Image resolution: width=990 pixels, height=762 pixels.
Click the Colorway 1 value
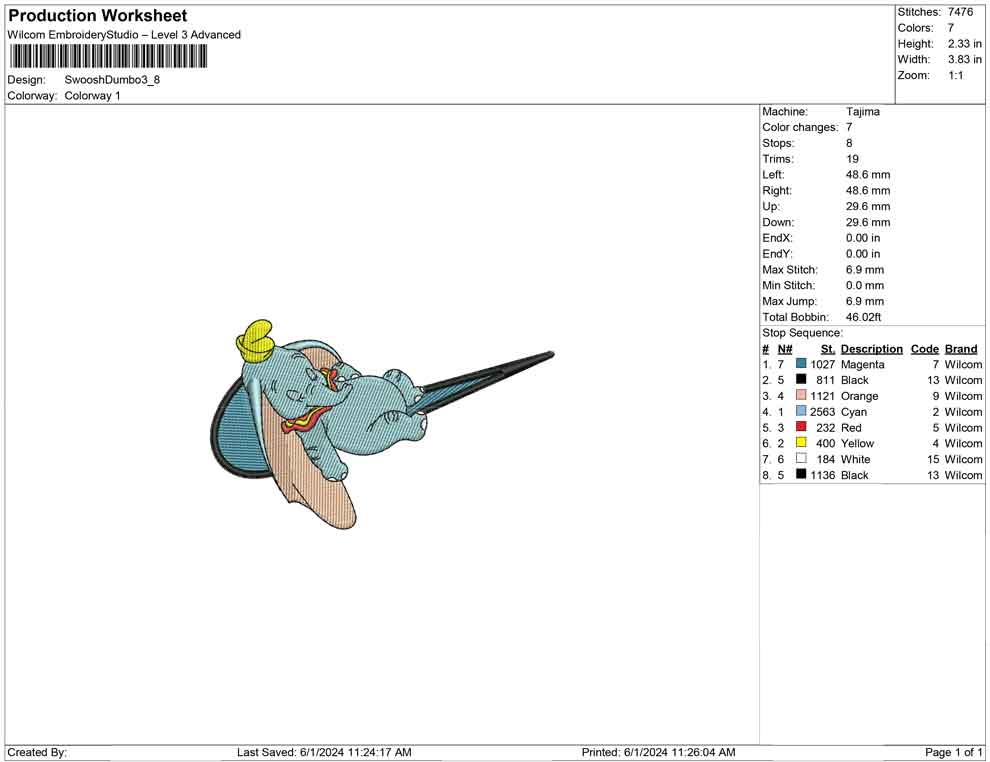[92, 96]
